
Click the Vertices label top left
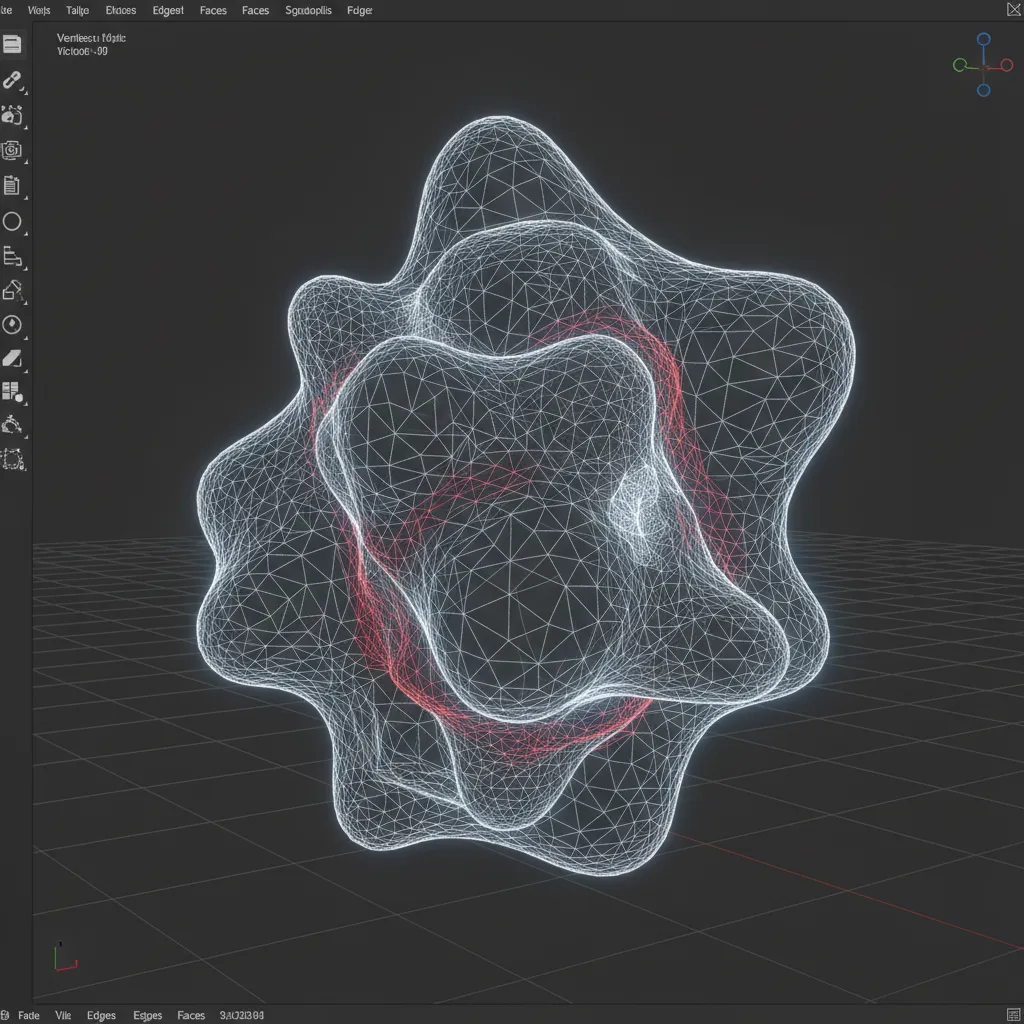pos(90,36)
